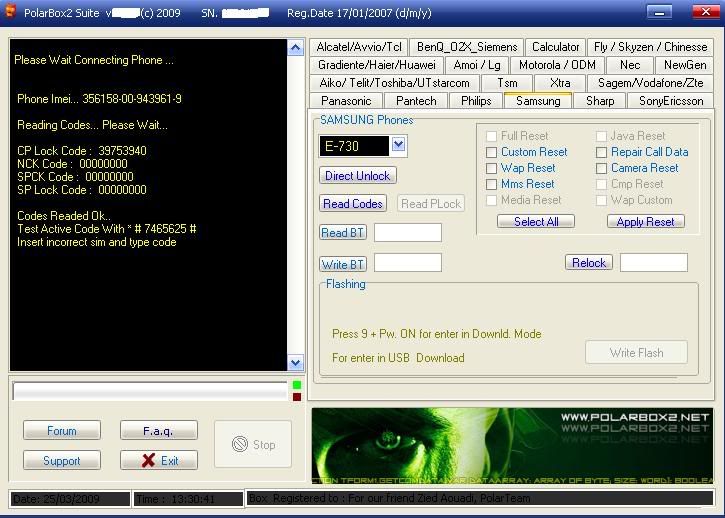Open the Philips tab
The image size is (725, 518).
click(476, 101)
